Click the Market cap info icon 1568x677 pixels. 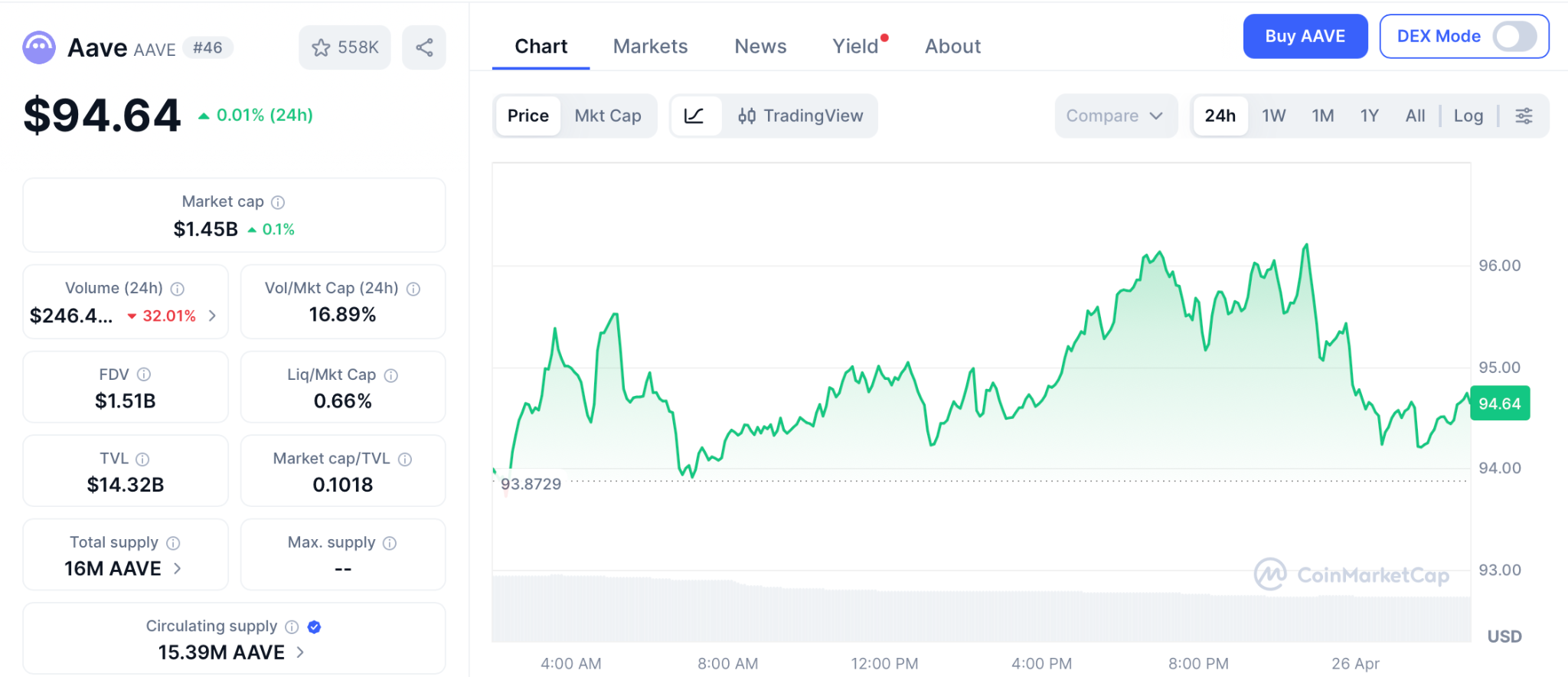point(279,202)
